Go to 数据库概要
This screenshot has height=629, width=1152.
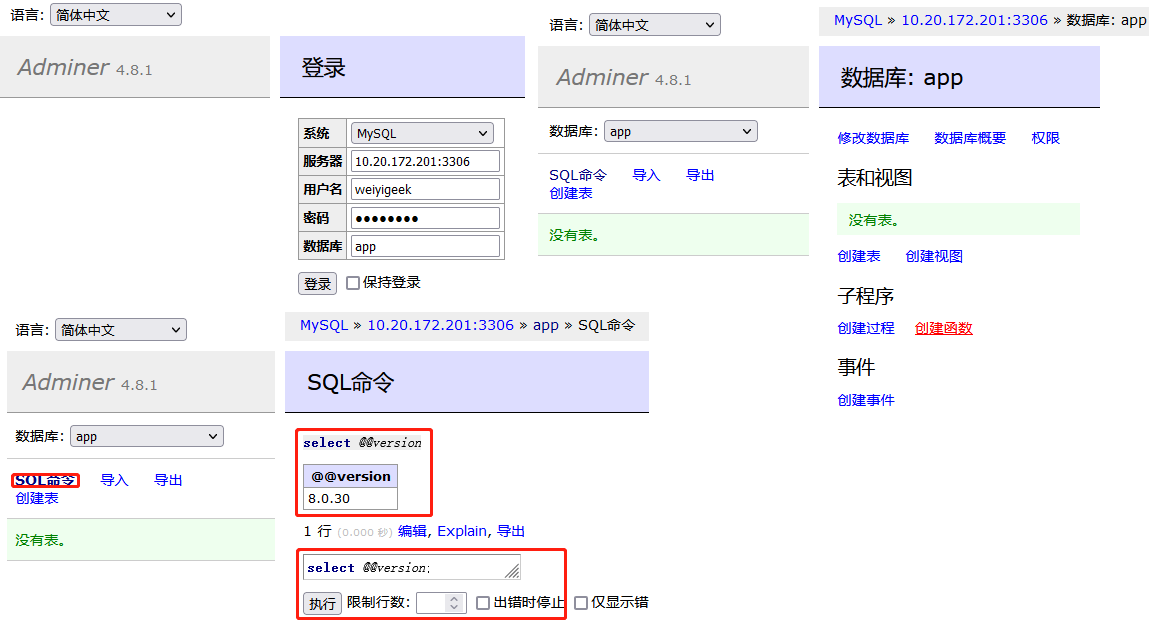(970, 138)
